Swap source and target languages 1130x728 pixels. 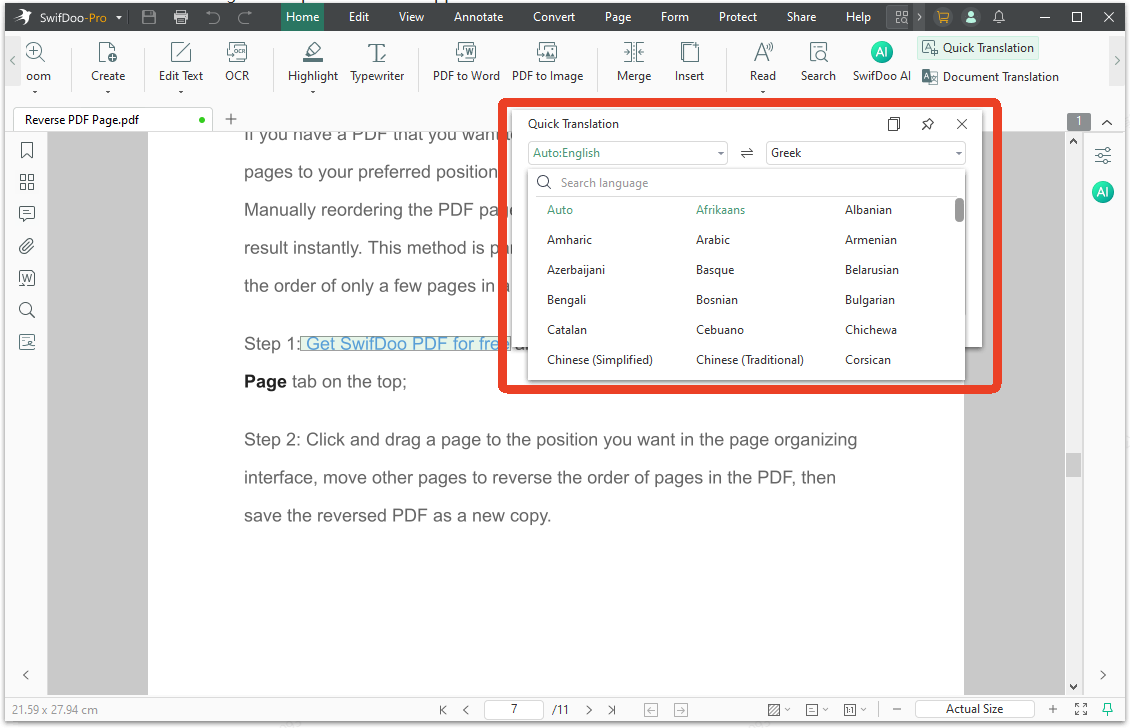click(x=747, y=153)
